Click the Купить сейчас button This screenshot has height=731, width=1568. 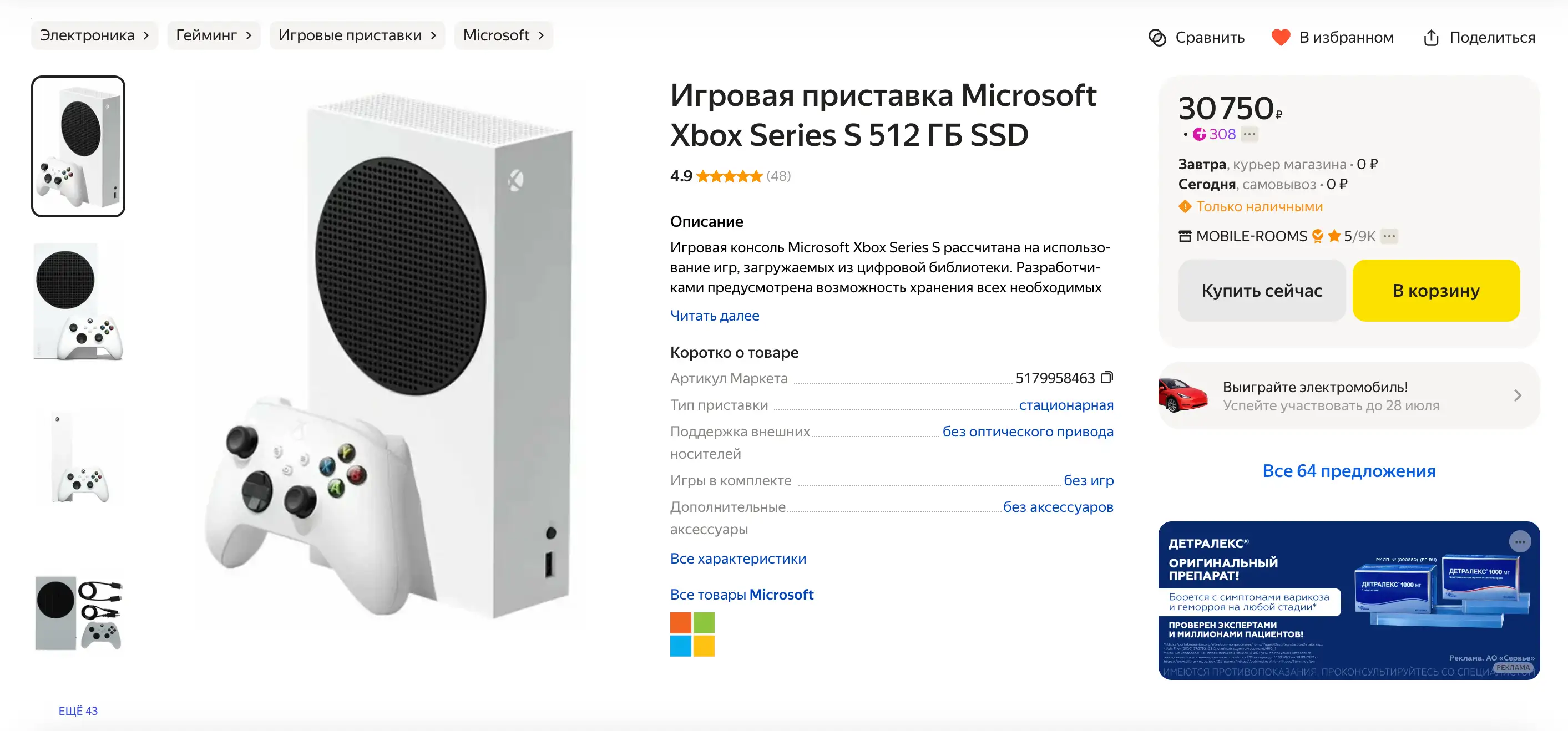(1261, 291)
